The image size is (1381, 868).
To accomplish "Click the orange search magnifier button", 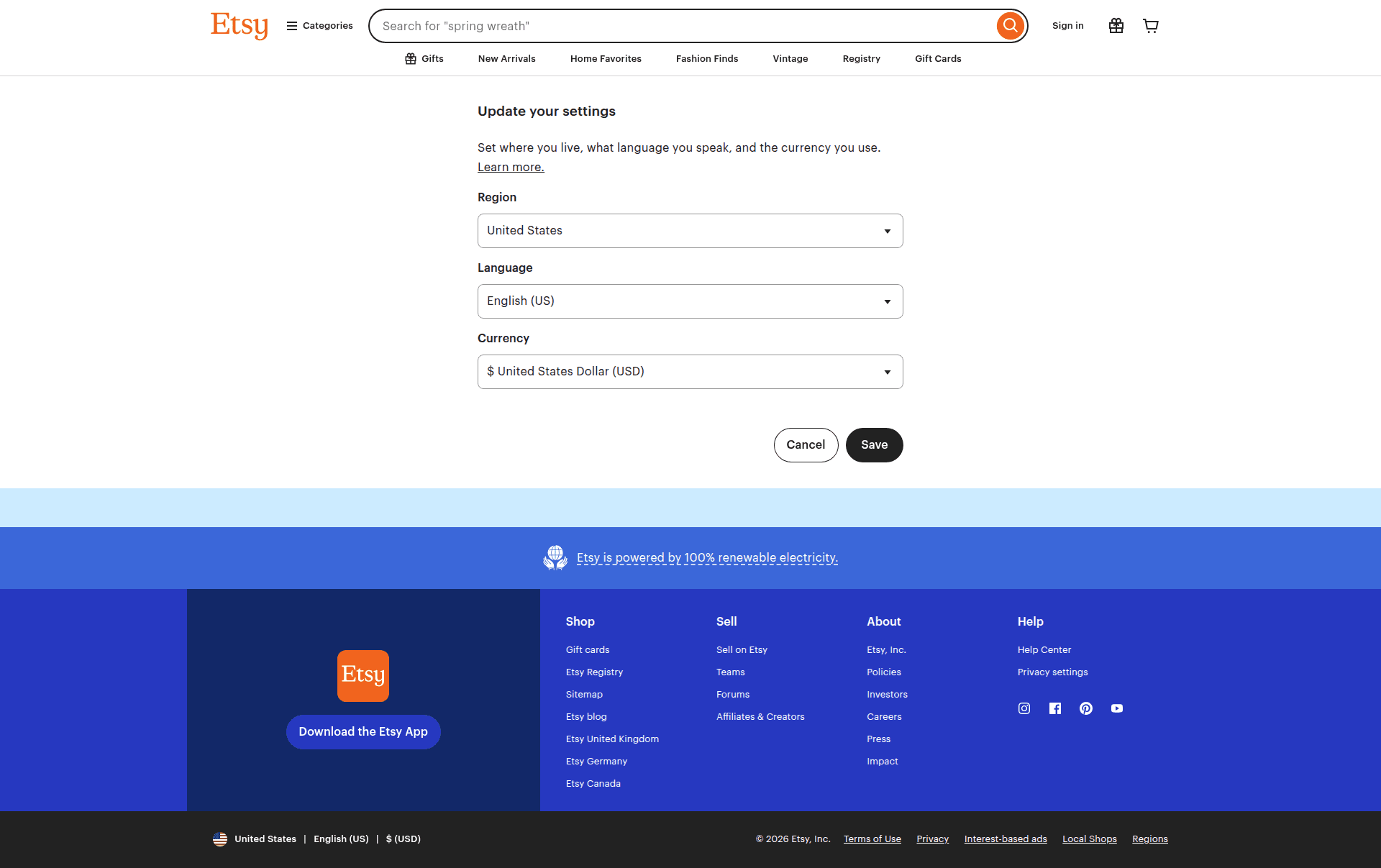I will tap(1010, 26).
